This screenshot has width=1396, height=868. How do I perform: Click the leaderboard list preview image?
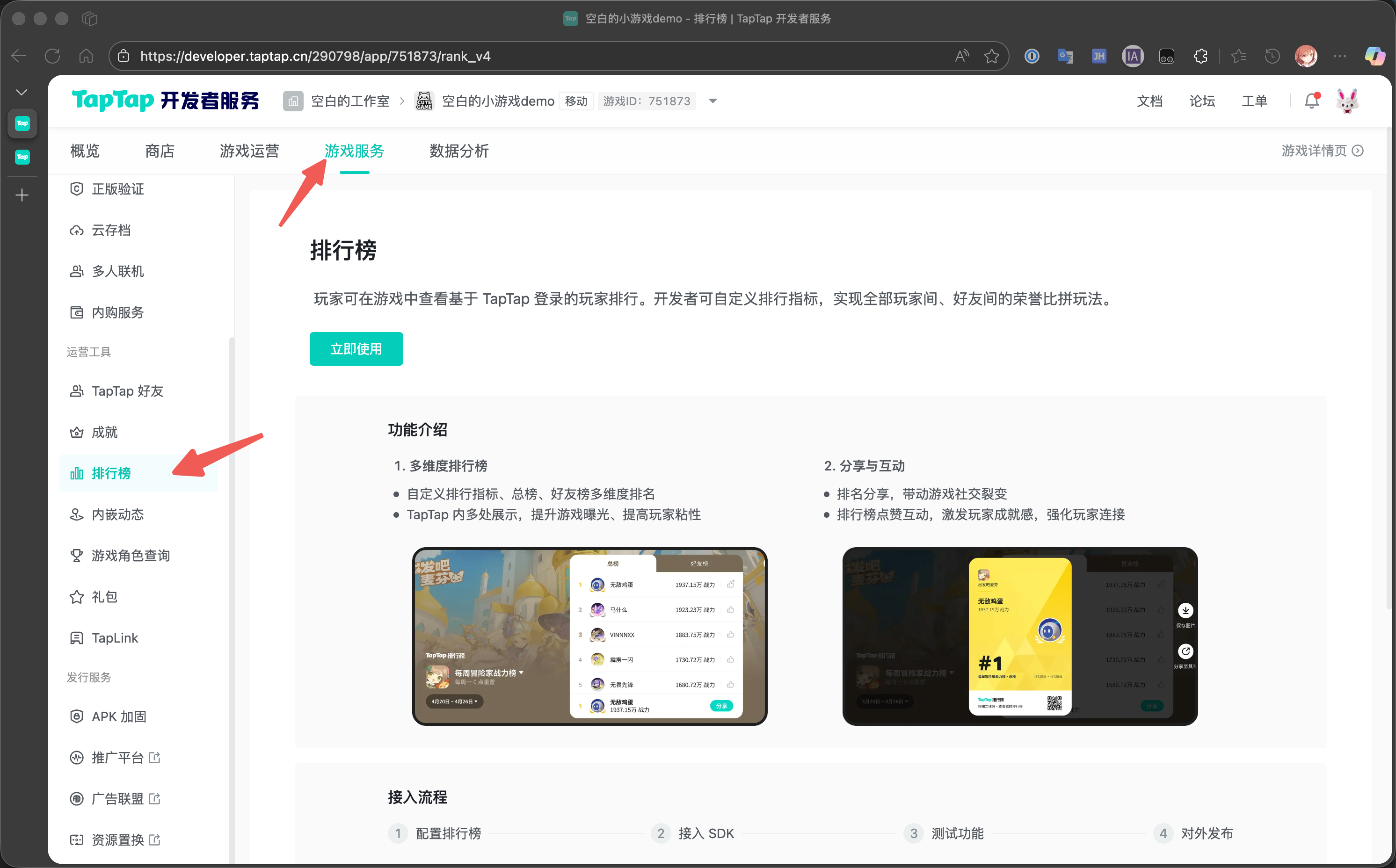coord(590,636)
